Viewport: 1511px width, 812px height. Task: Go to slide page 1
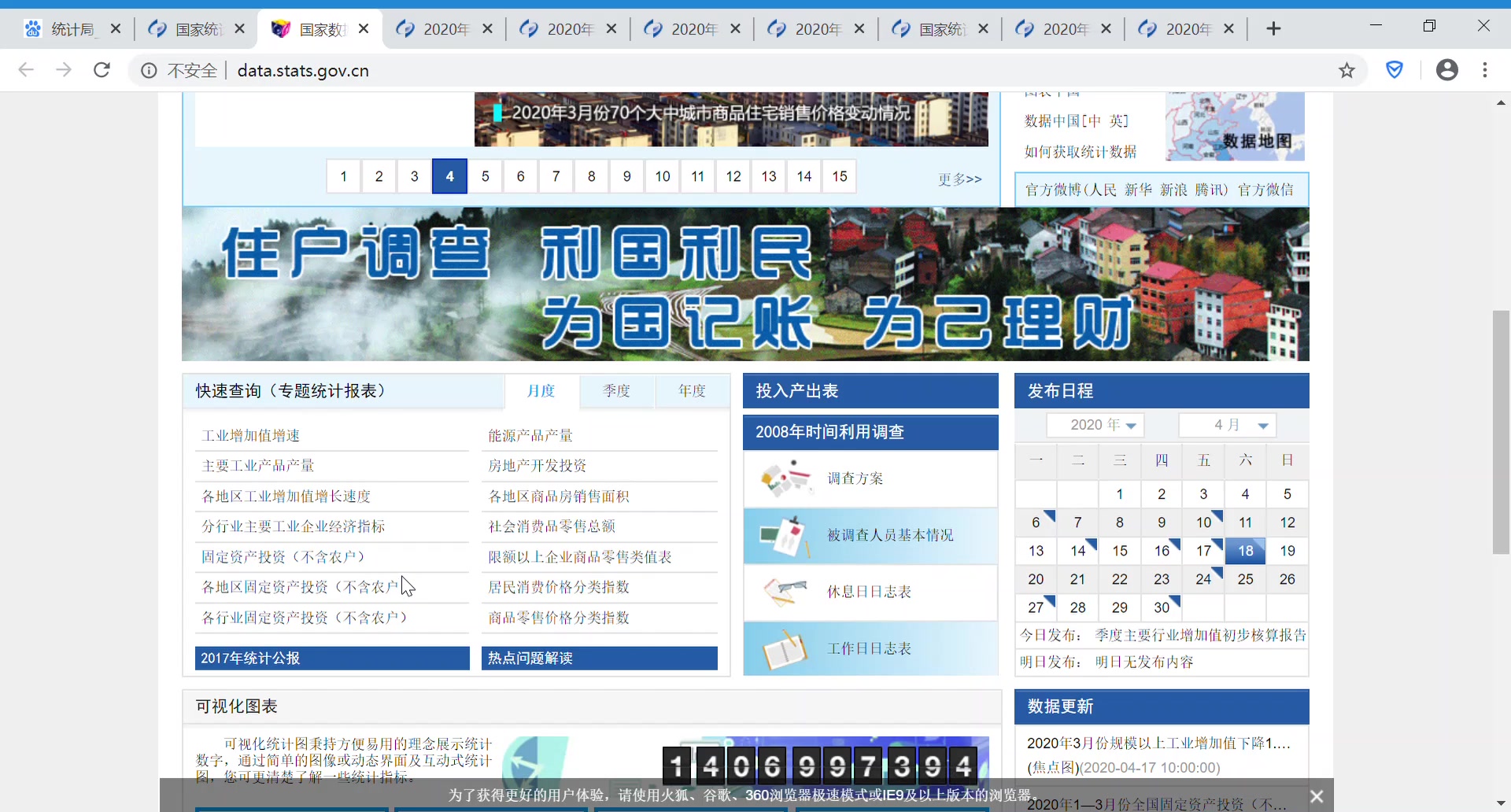[x=343, y=176]
